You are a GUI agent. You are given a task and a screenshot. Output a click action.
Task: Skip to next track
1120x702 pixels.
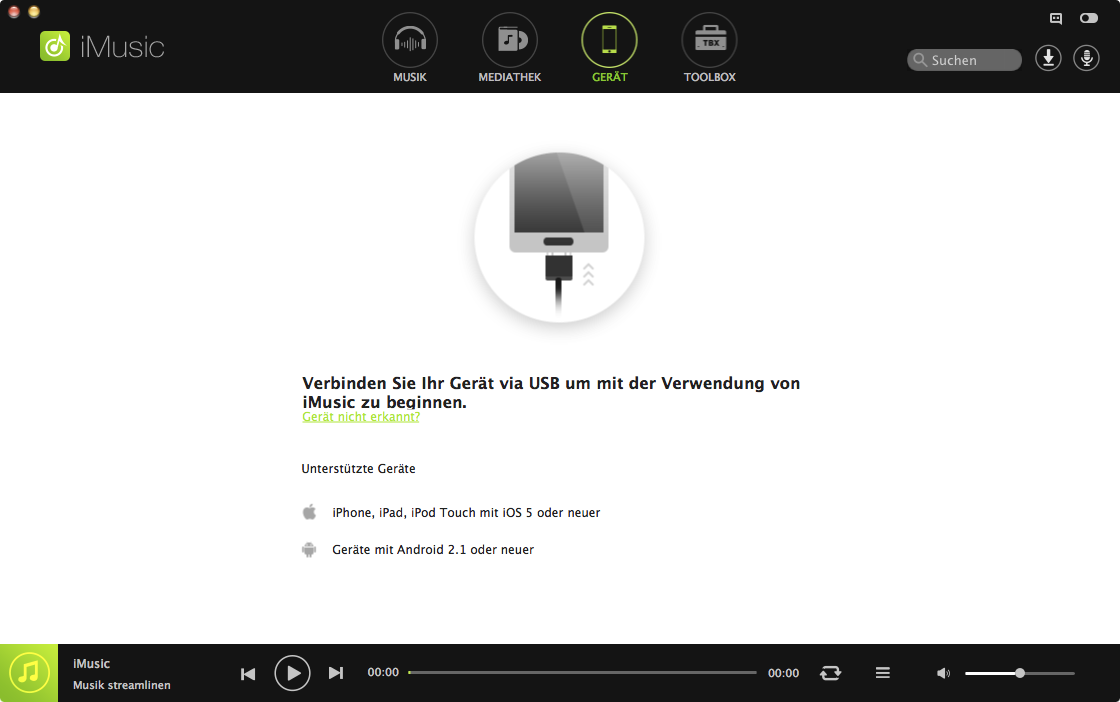336,673
